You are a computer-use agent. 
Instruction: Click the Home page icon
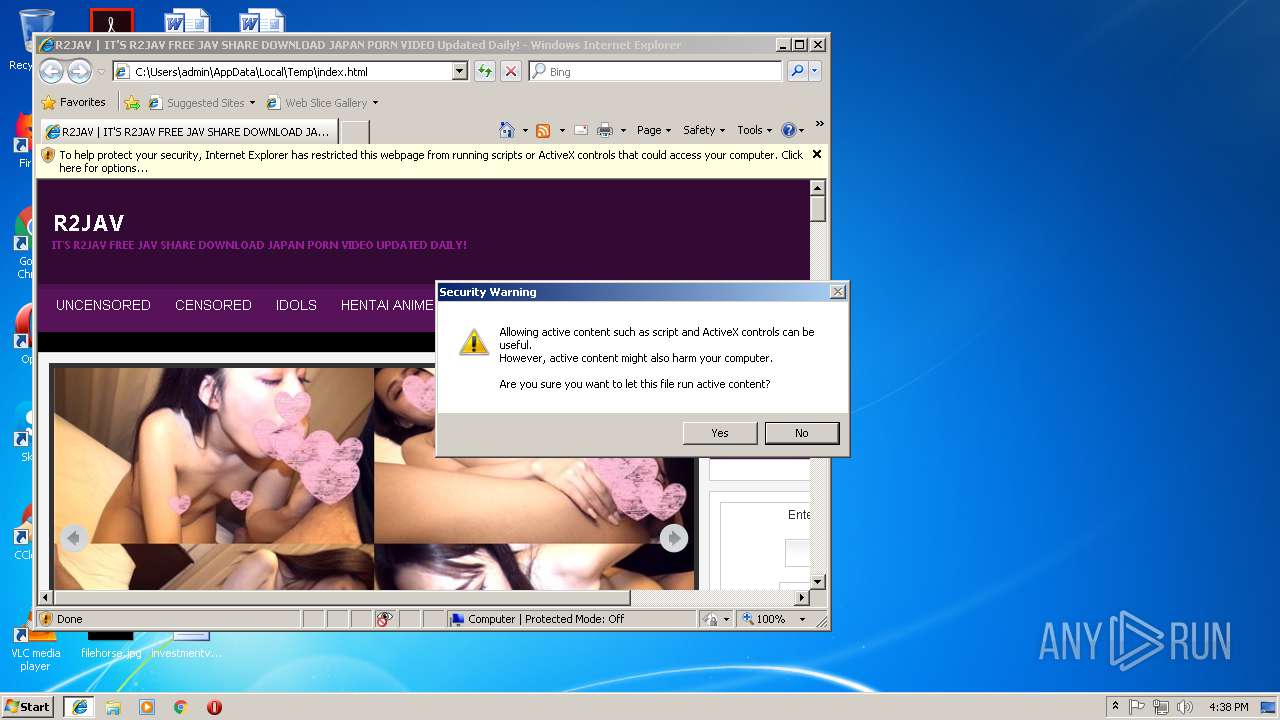(506, 130)
